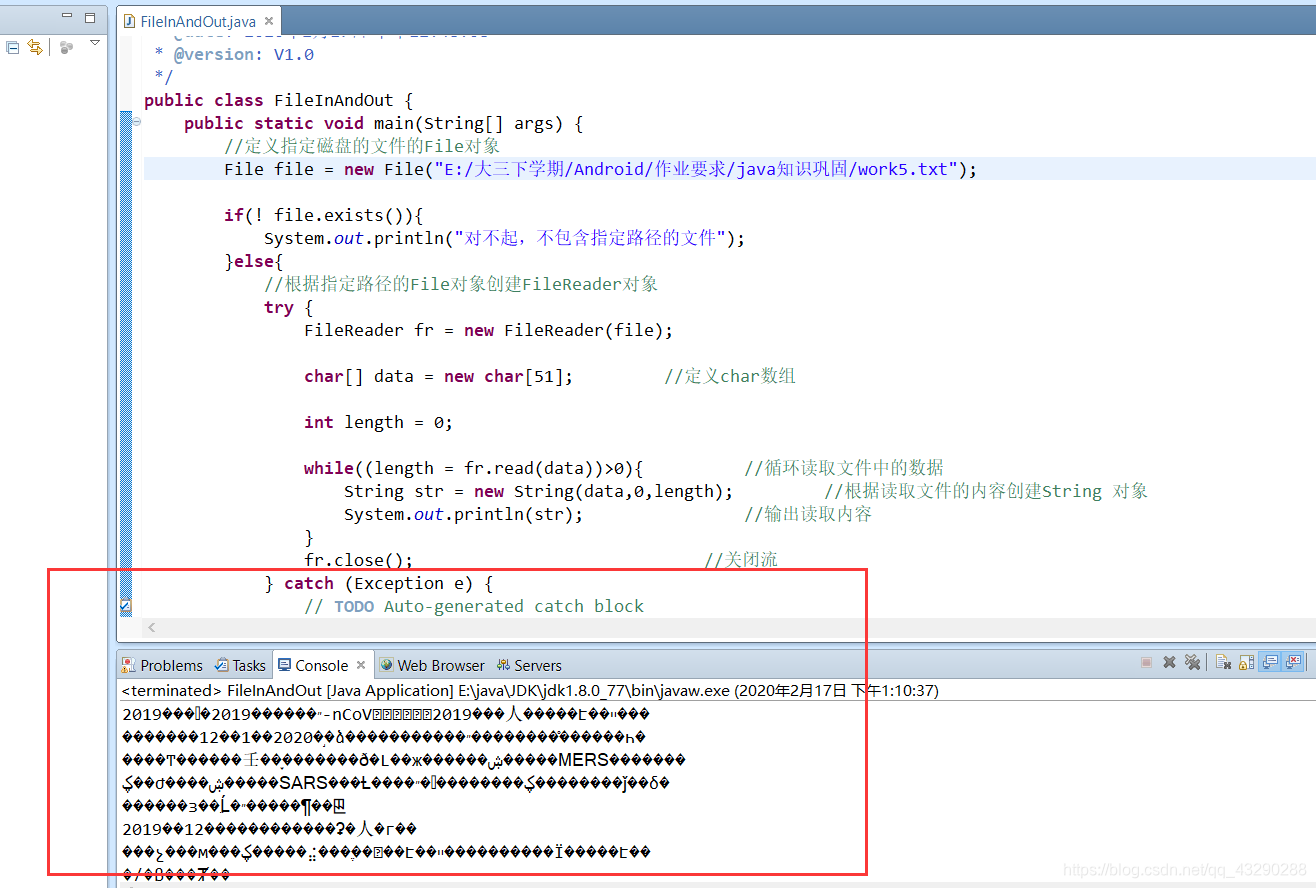Click the console output line containing 'SARS'
Image resolution: width=1316 pixels, height=888 pixels.
(396, 783)
